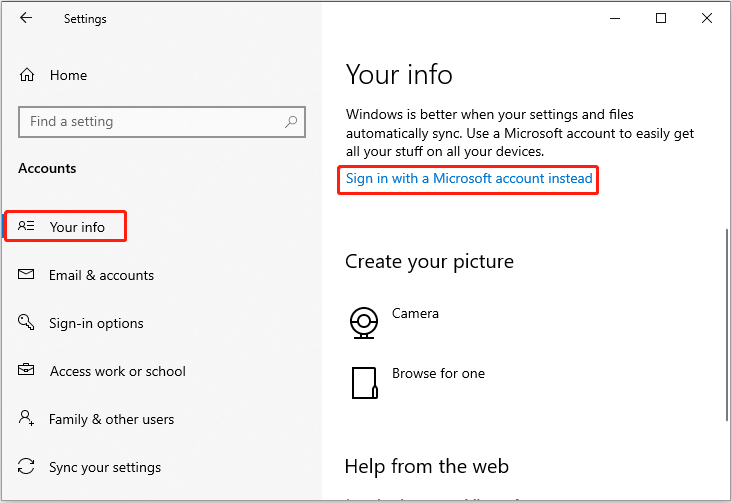Screen dimensions: 732x503
Task: Open Sync your settings page
Action: click(105, 468)
